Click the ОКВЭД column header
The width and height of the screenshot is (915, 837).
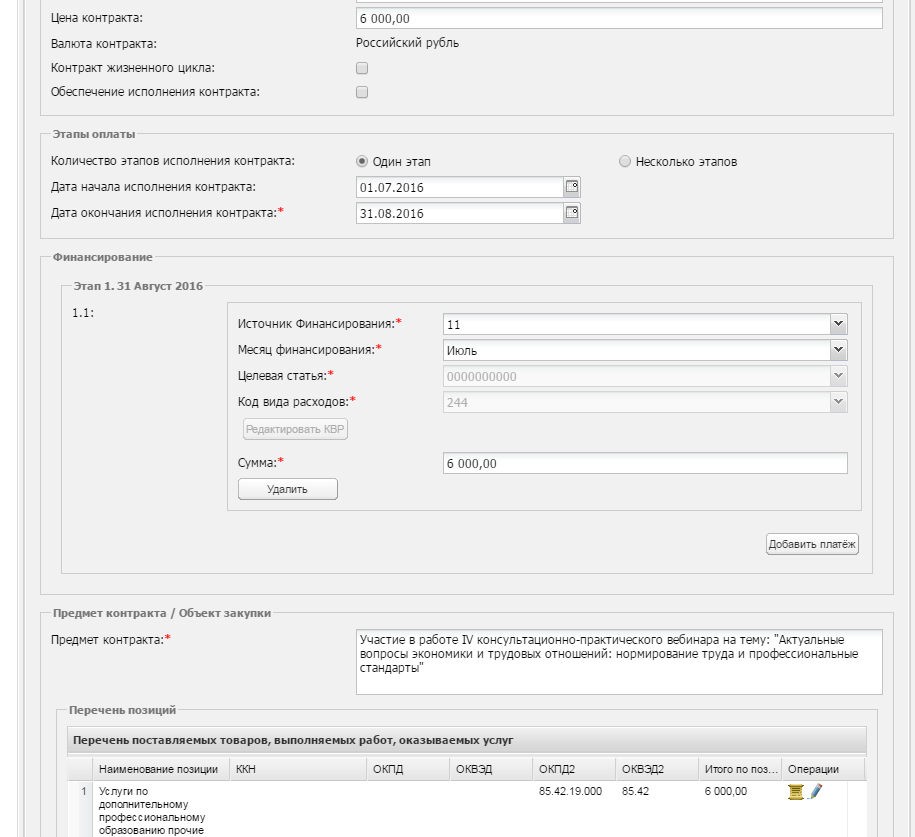pyautogui.click(x=491, y=769)
